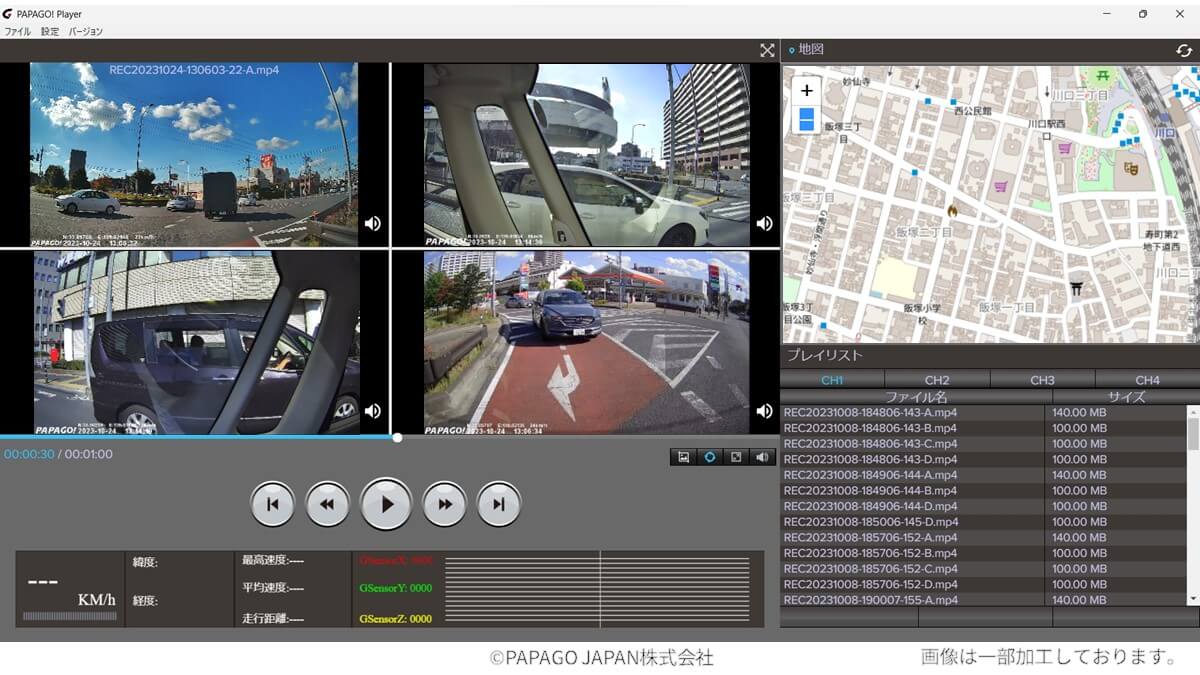
Task: Mute audio of the top-left camera view
Action: (x=372, y=223)
